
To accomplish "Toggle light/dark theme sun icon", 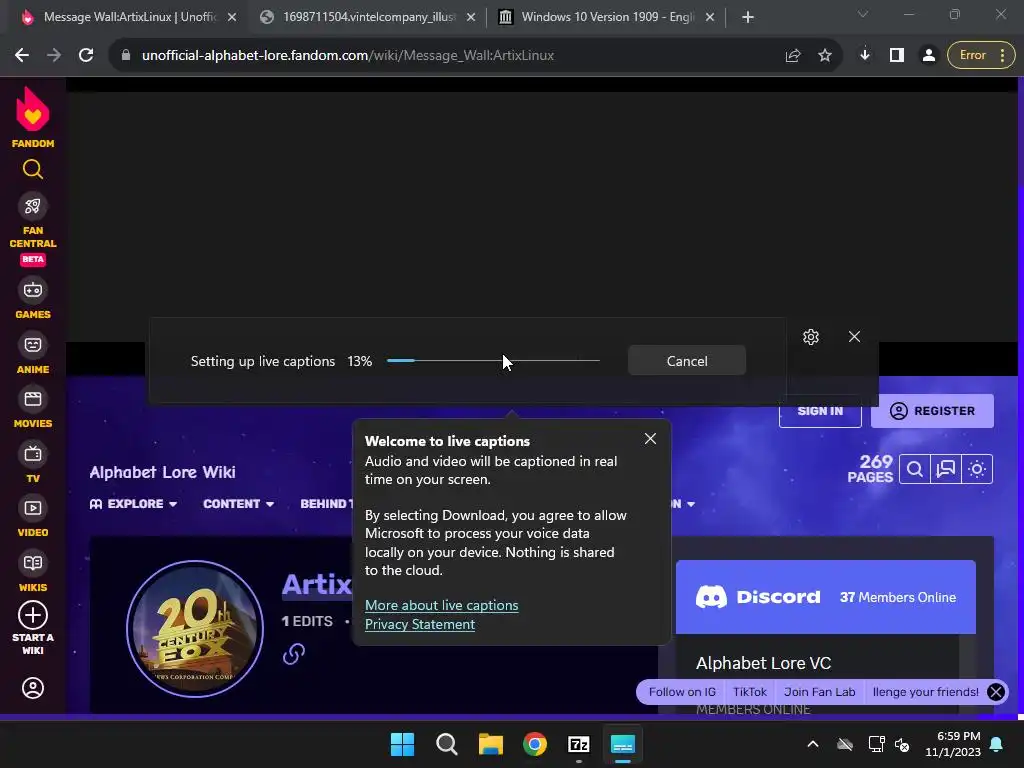I will point(977,469).
